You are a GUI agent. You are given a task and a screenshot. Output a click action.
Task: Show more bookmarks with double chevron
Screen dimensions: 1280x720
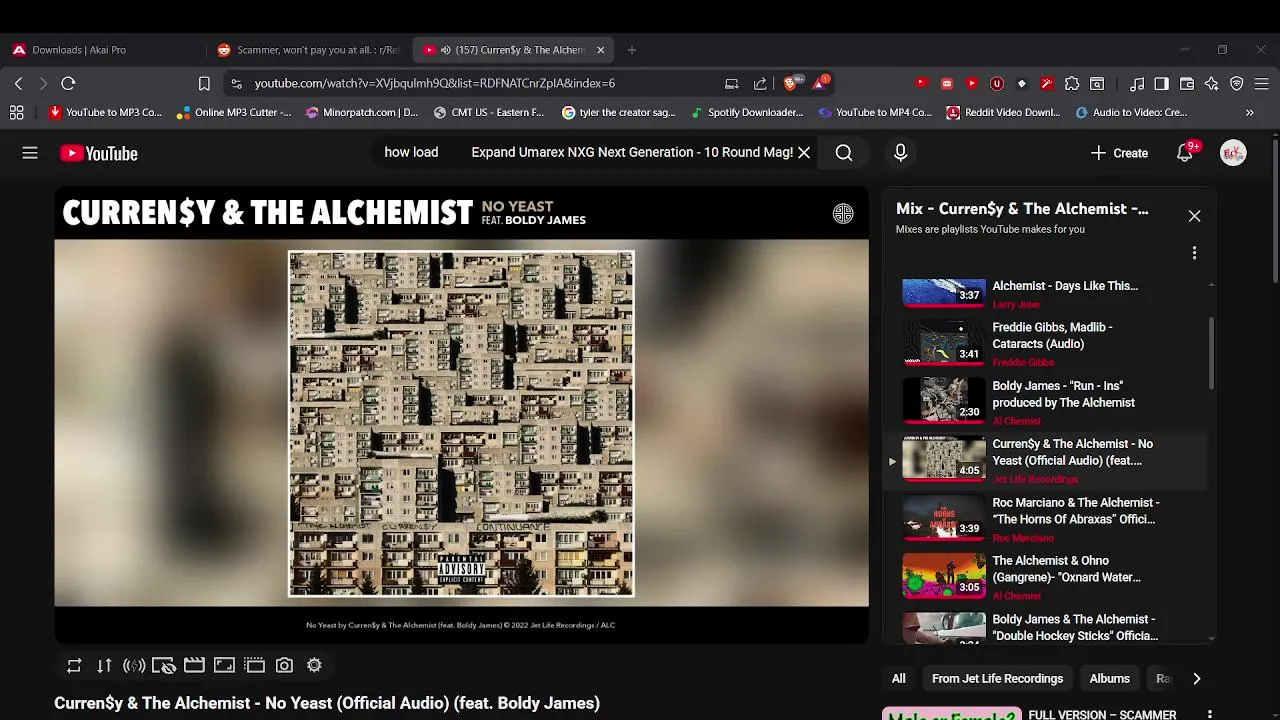[1249, 113]
